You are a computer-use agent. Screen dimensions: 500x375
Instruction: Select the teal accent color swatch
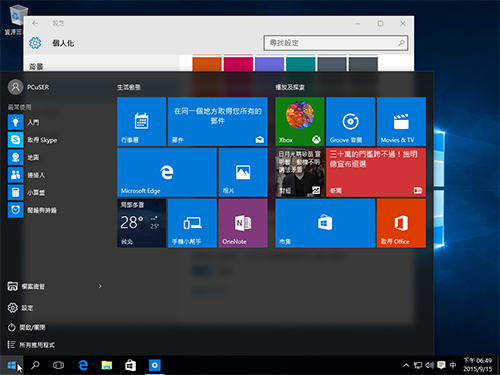(301, 63)
